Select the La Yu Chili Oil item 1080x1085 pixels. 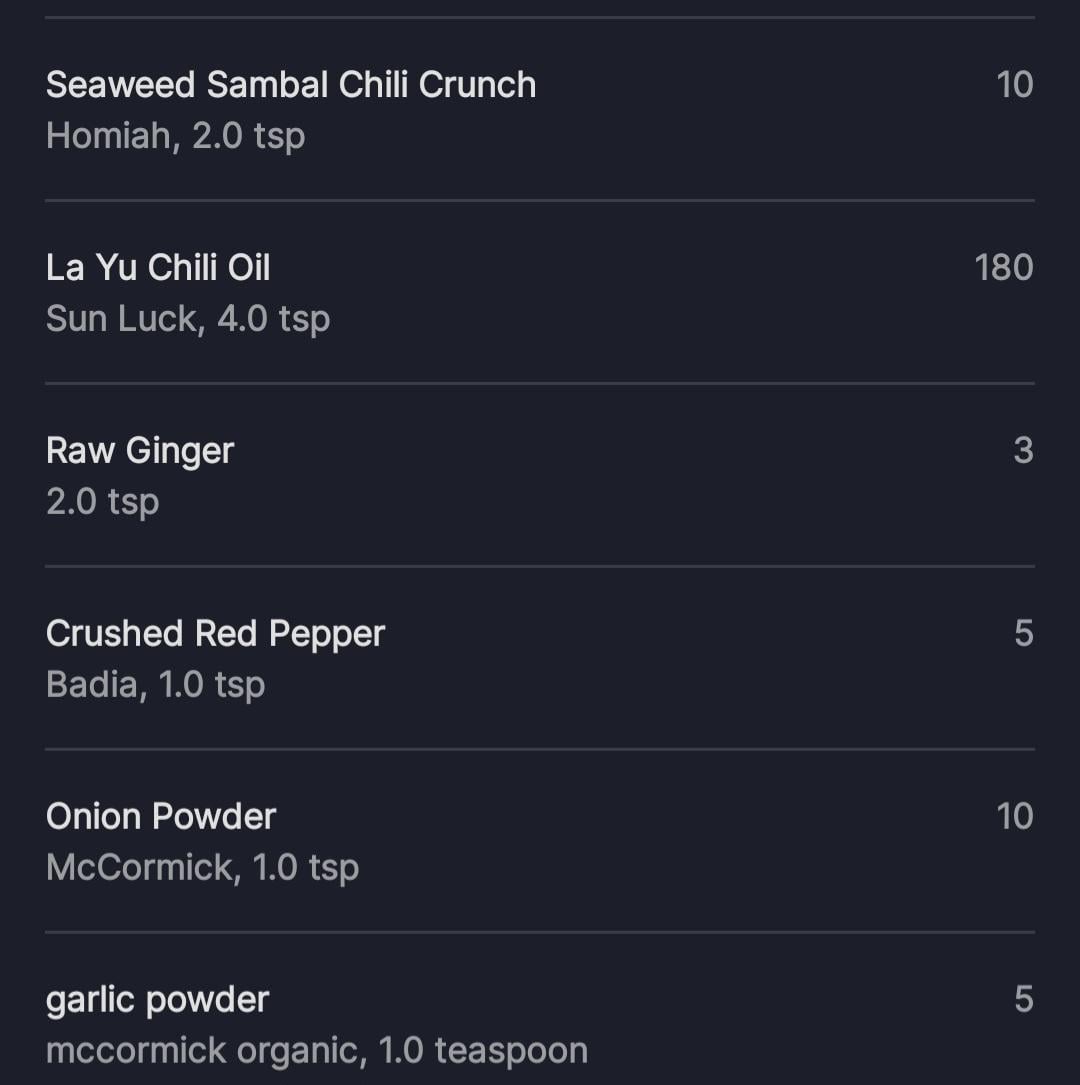540,292
